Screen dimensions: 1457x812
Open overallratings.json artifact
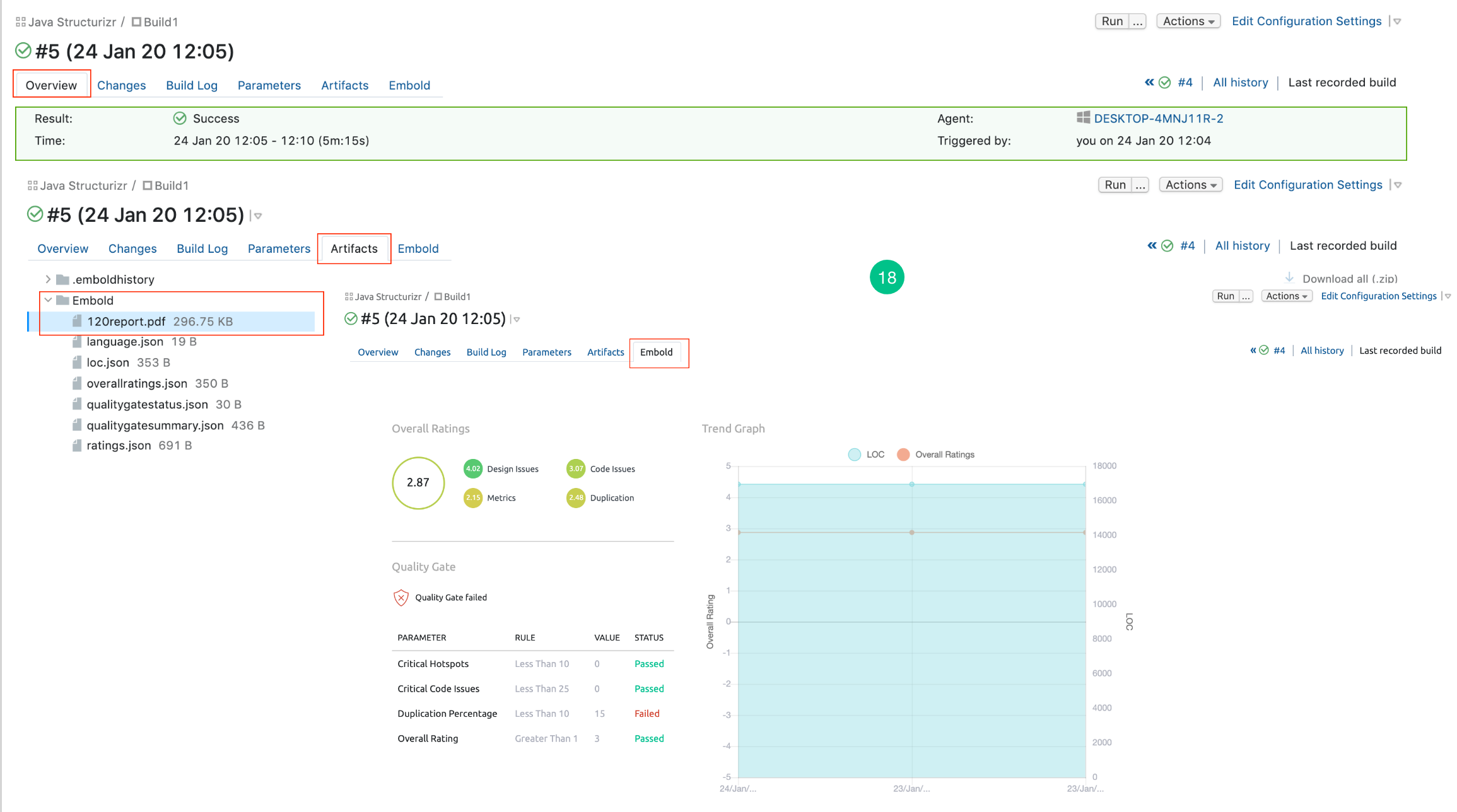[x=137, y=383]
